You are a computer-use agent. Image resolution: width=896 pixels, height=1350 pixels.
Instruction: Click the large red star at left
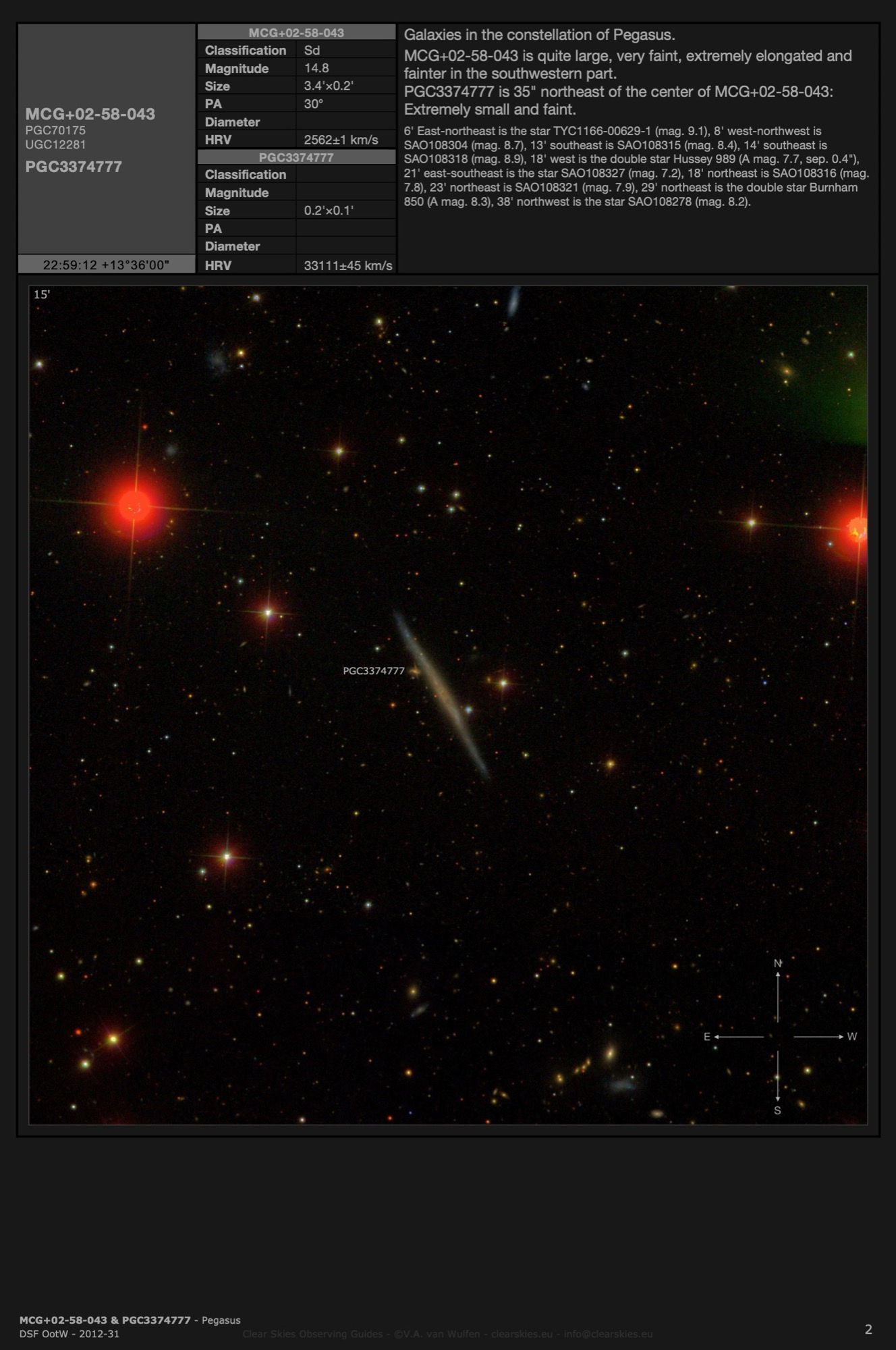point(134,505)
